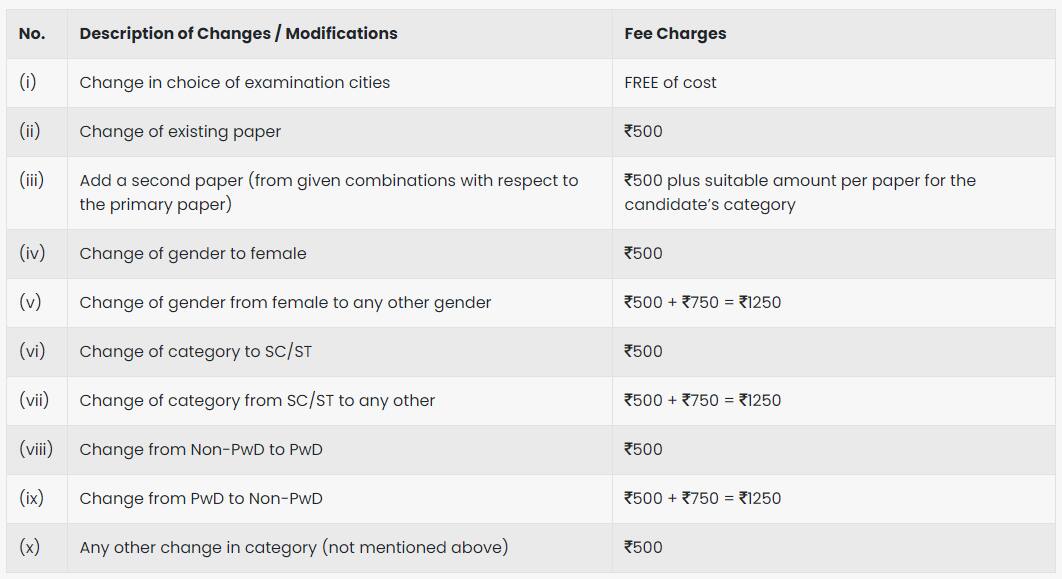Click 'Change of gender to female'
The height and width of the screenshot is (579, 1062).
point(193,253)
